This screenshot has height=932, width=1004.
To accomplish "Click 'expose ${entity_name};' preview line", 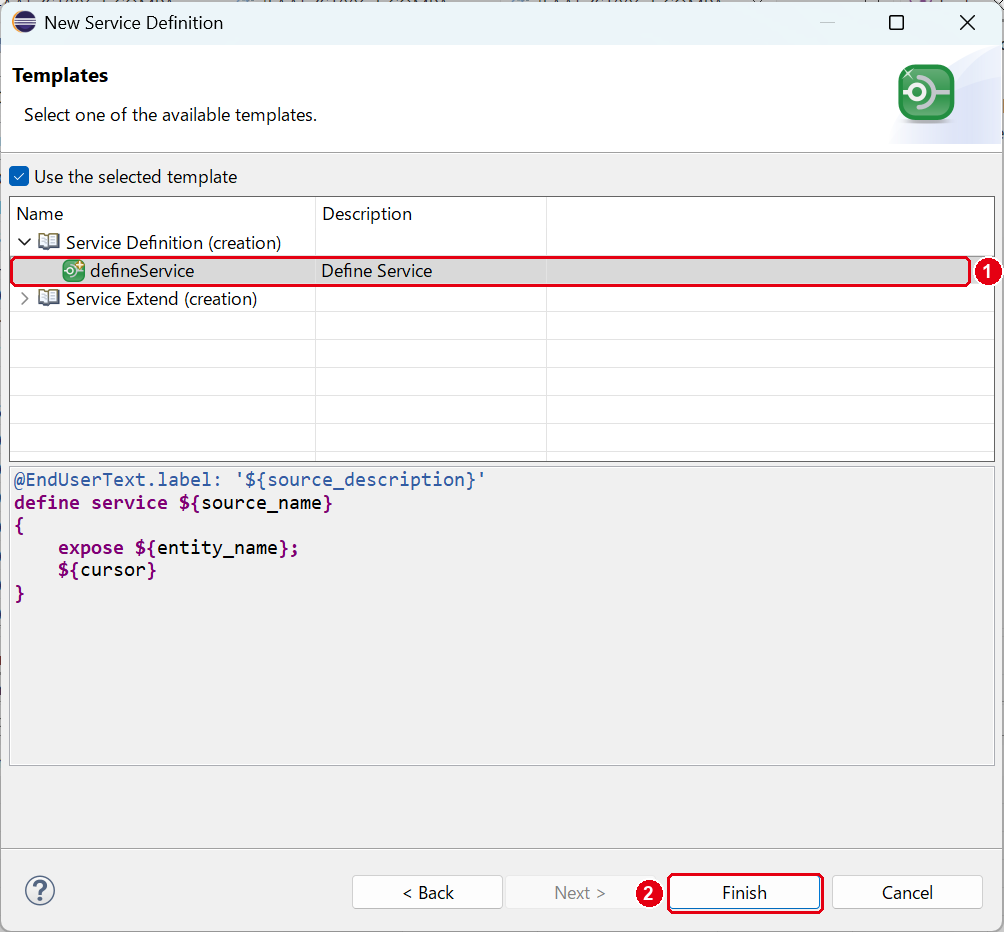I will pos(178,548).
